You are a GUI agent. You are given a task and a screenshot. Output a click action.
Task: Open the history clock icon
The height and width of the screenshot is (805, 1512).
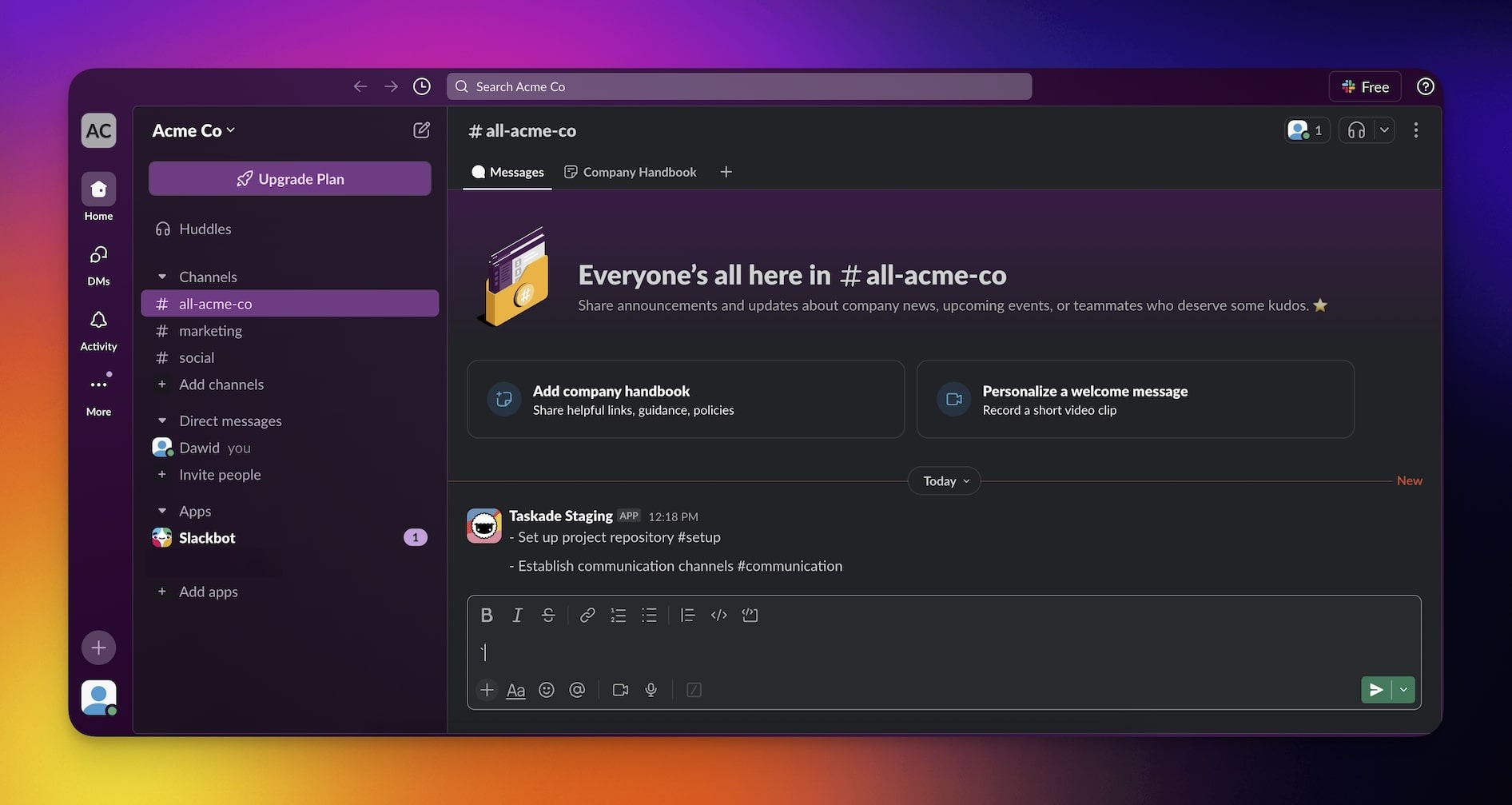422,86
